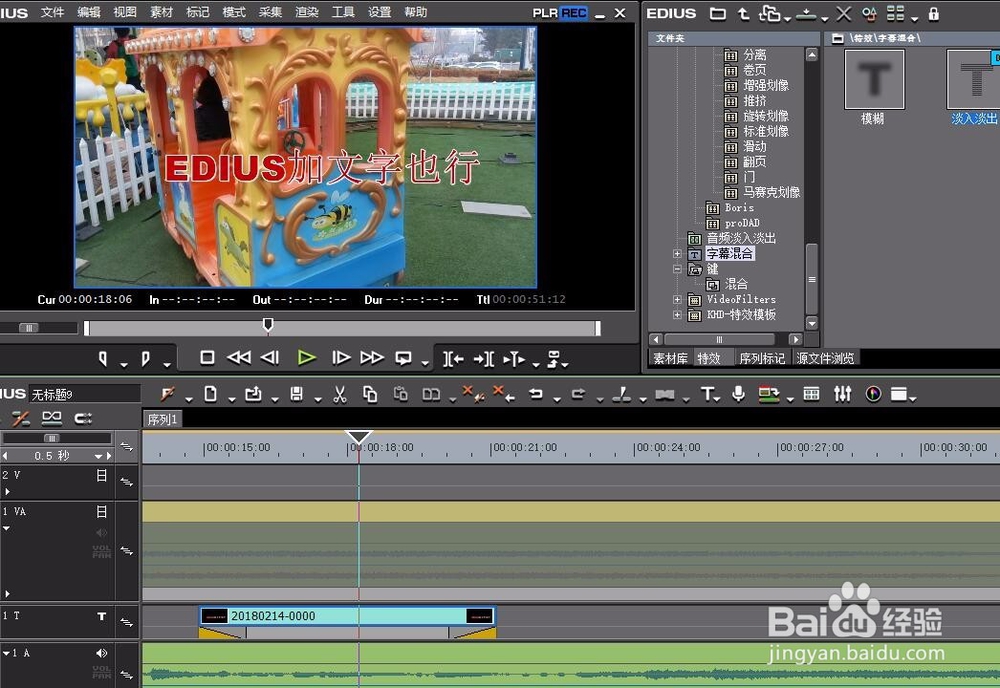This screenshot has width=1000, height=688.
Task: Expand the VideoFilters folder
Action: pyautogui.click(x=677, y=299)
